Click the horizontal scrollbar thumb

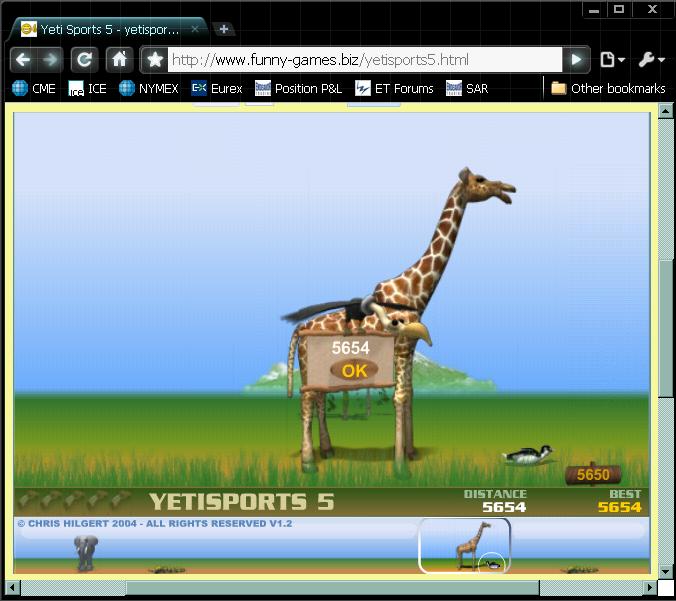(x=332, y=587)
